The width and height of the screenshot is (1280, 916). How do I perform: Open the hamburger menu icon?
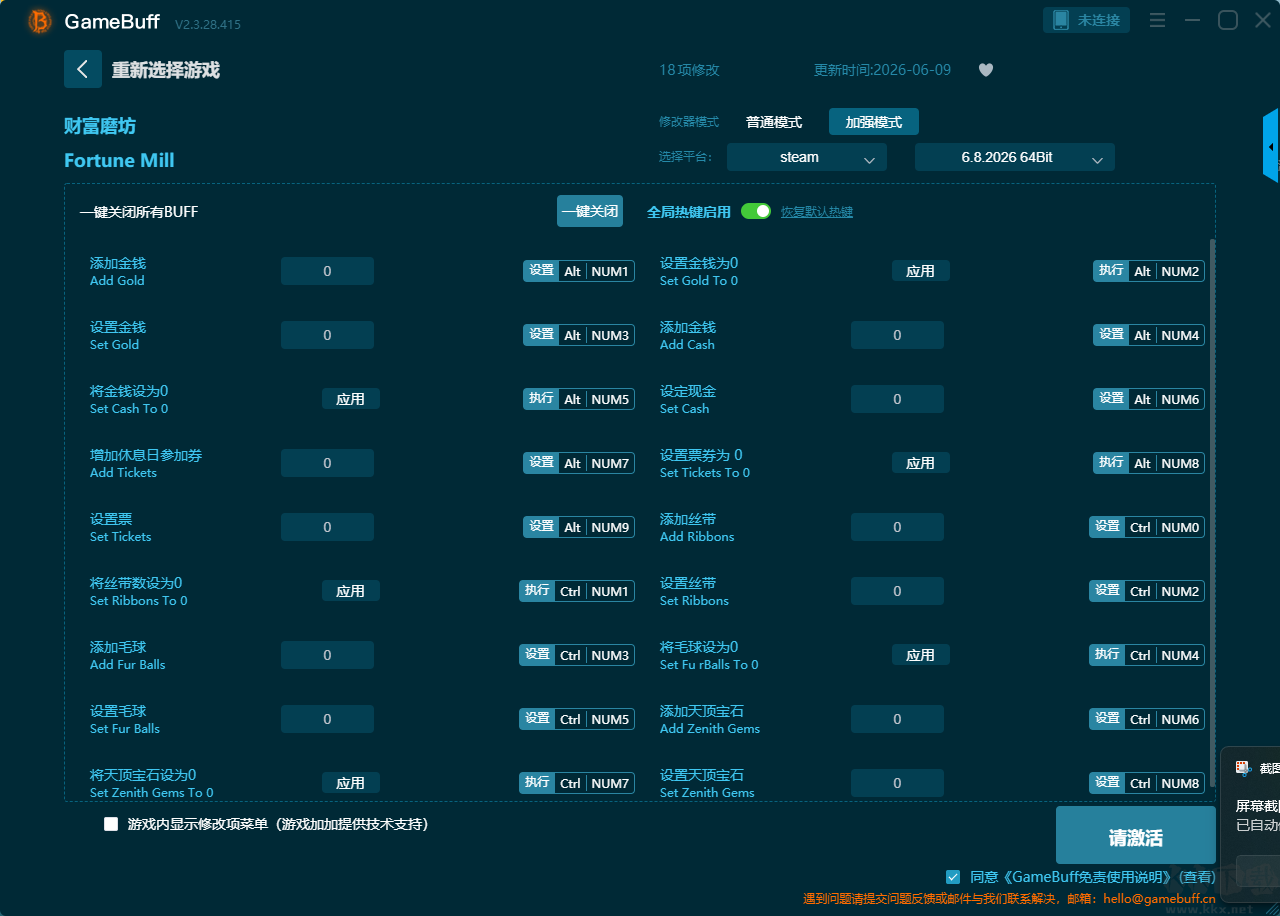(x=1157, y=20)
